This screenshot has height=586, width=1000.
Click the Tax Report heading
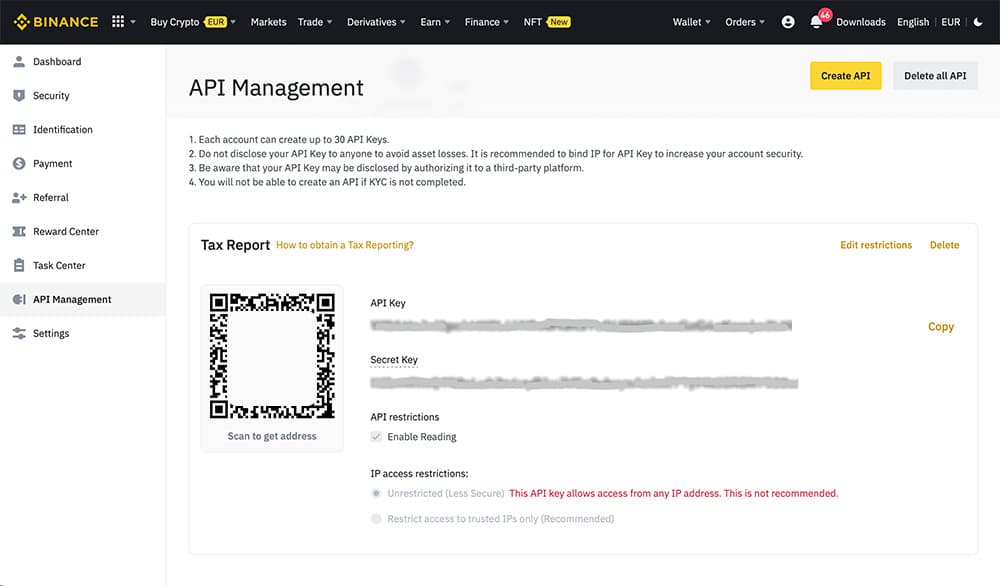(x=235, y=245)
